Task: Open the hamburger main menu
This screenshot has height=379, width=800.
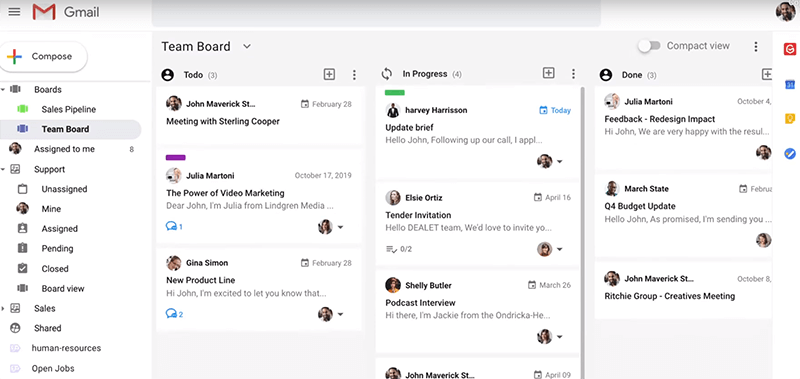Action: pos(14,11)
